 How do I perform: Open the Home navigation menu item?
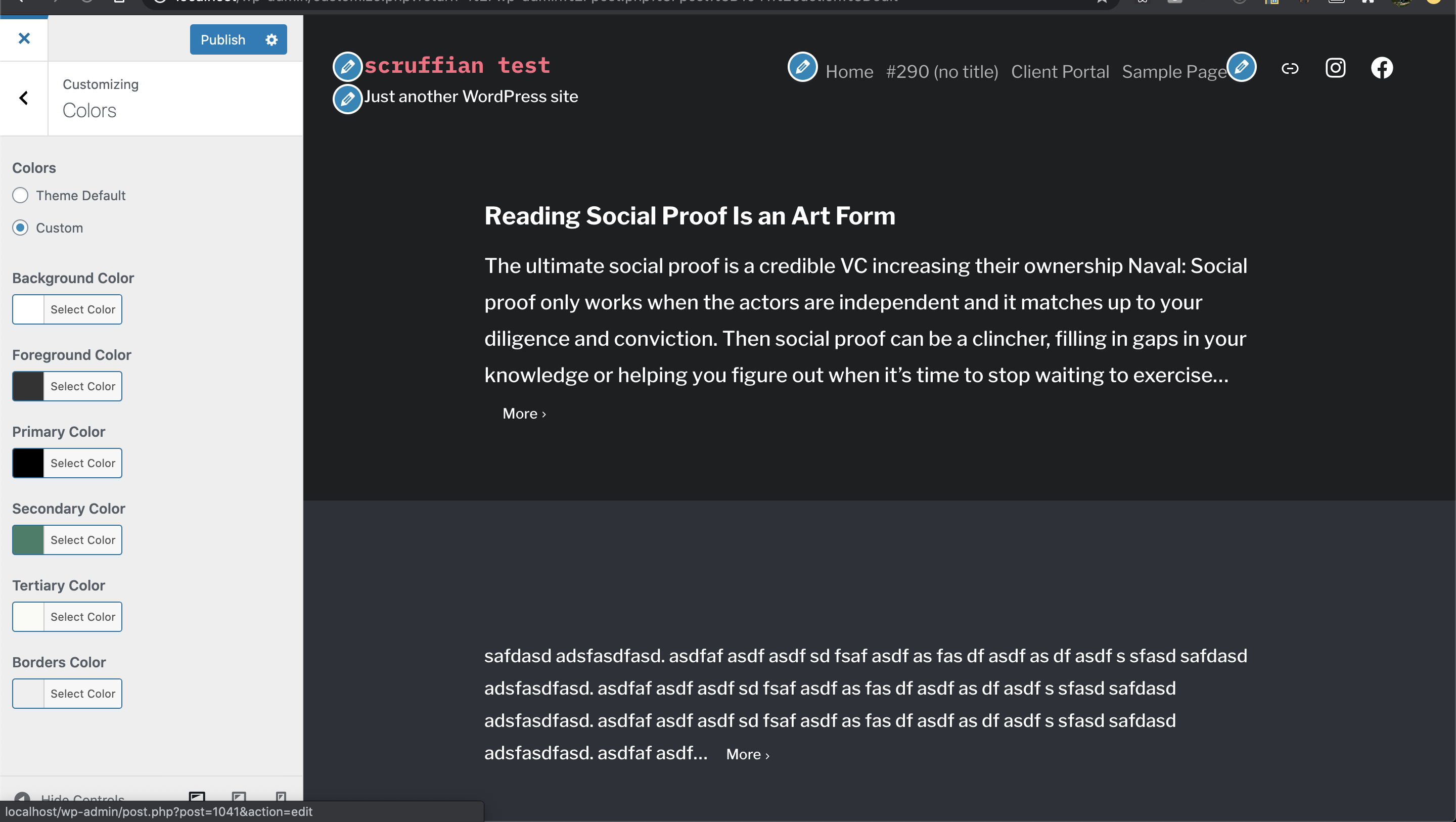(849, 71)
